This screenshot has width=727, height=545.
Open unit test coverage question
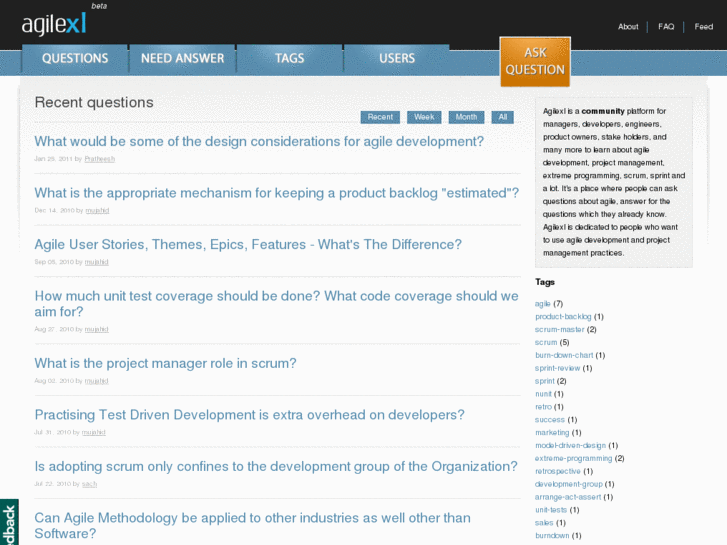click(x=276, y=304)
